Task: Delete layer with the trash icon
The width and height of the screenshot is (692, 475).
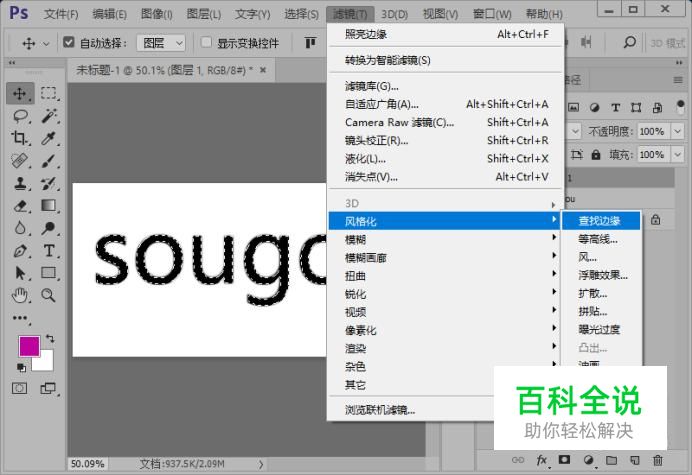Action: tap(658, 460)
